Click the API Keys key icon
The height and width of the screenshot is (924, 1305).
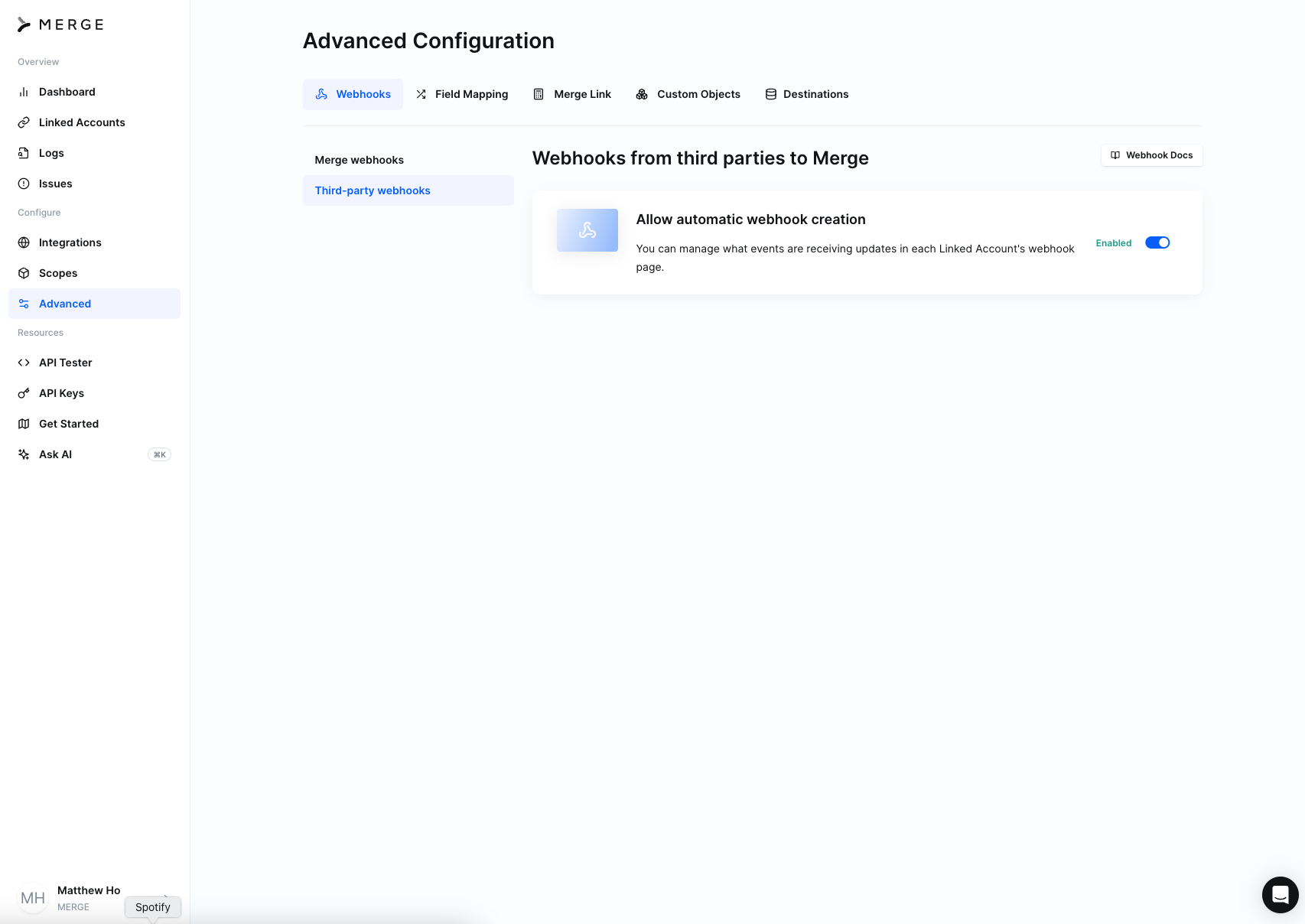pos(24,393)
